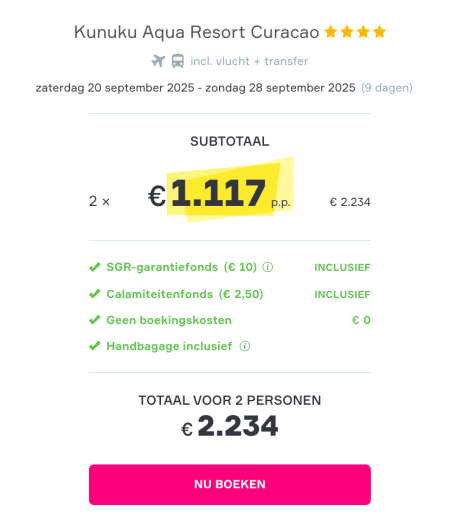450x517 pixels.
Task: Click the travel dates line
Action: (x=195, y=88)
